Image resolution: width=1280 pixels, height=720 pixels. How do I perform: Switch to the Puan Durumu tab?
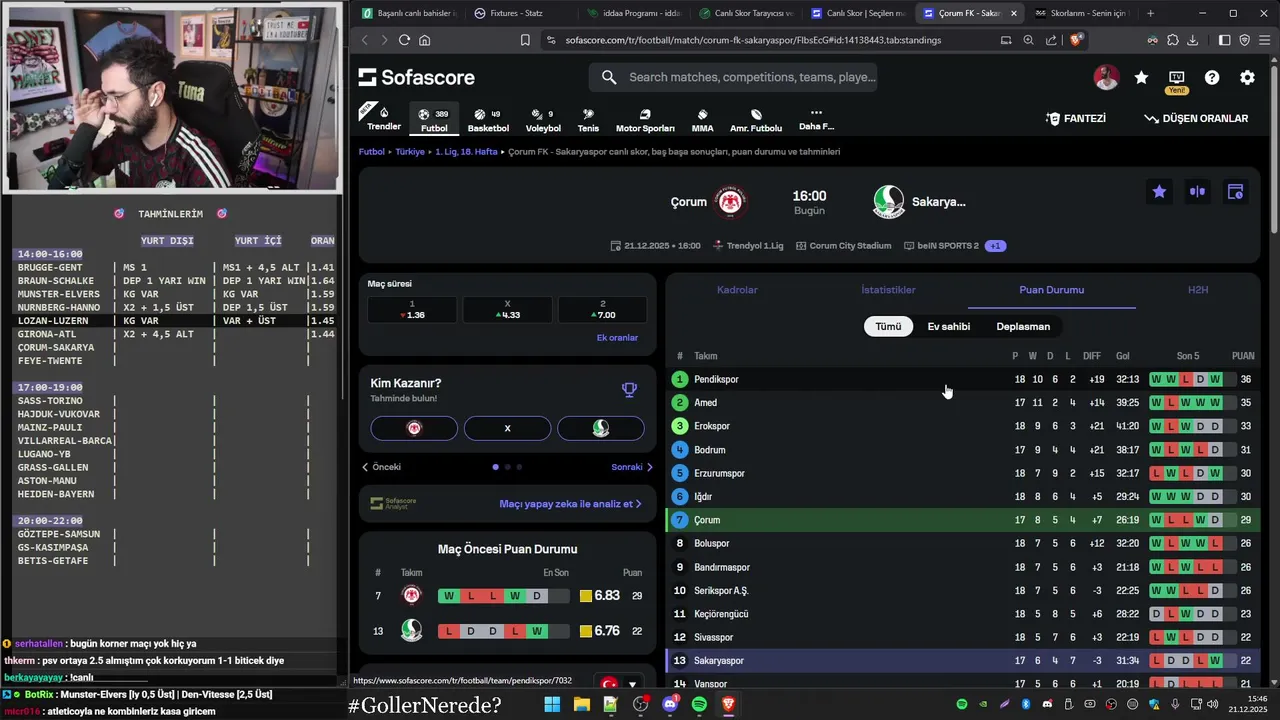1051,290
